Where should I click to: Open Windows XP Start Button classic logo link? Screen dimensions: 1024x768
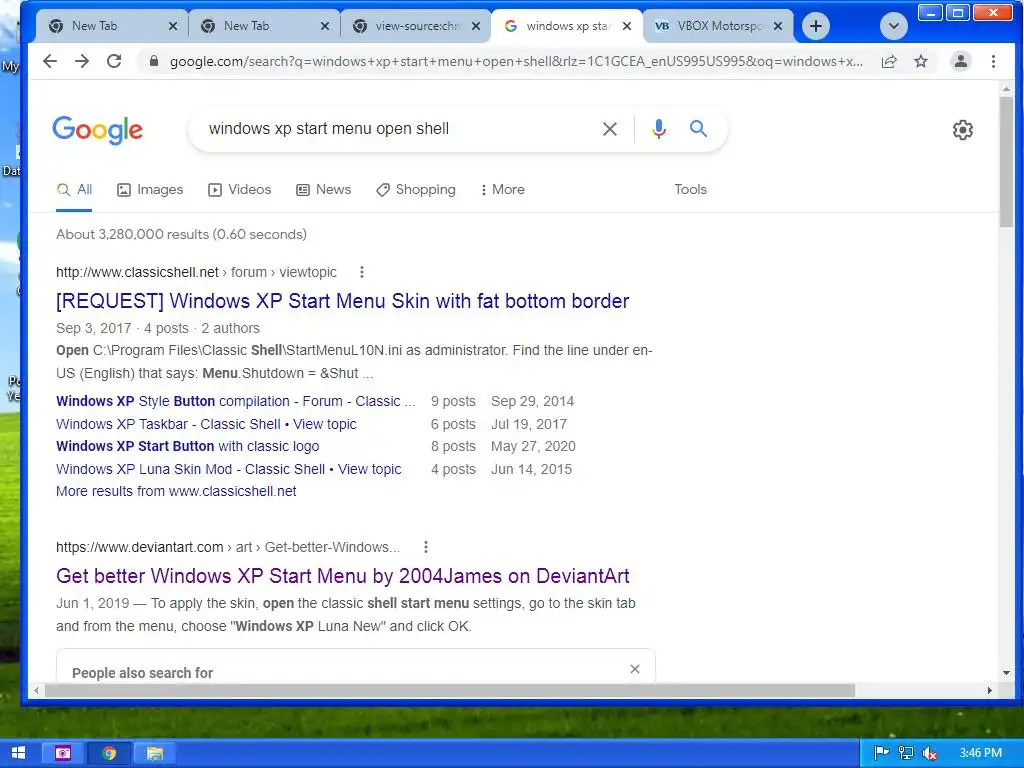187,447
